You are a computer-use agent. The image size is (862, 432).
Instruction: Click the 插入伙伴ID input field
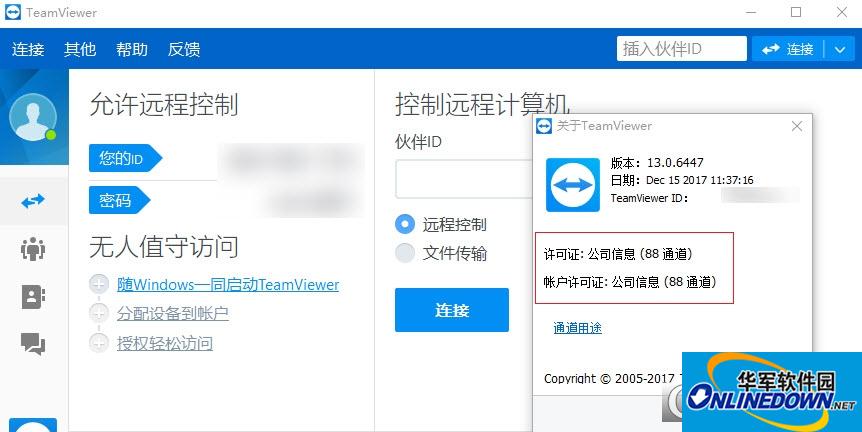(682, 49)
